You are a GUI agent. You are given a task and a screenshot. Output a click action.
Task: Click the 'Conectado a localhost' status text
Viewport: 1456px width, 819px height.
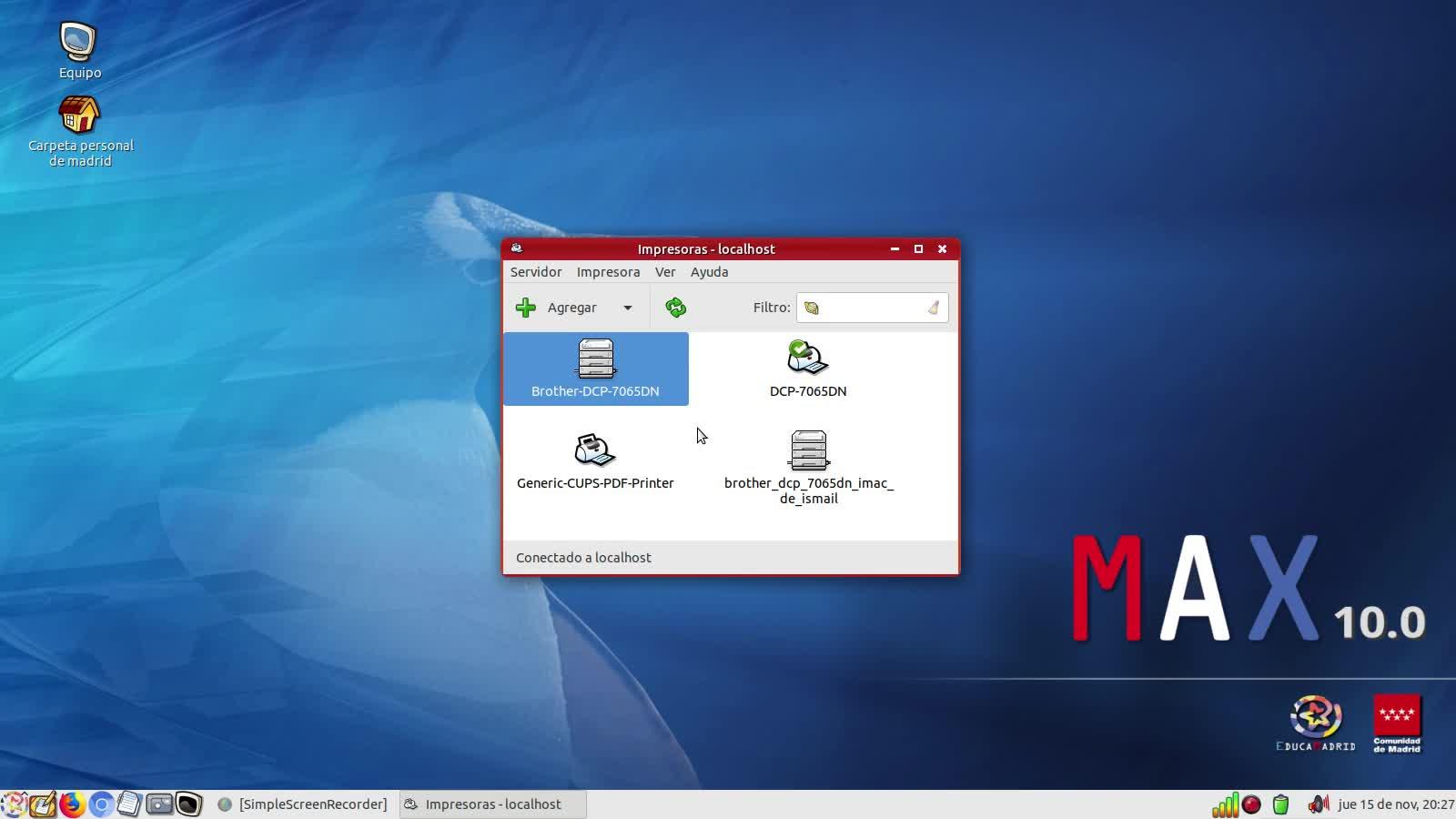tap(583, 558)
